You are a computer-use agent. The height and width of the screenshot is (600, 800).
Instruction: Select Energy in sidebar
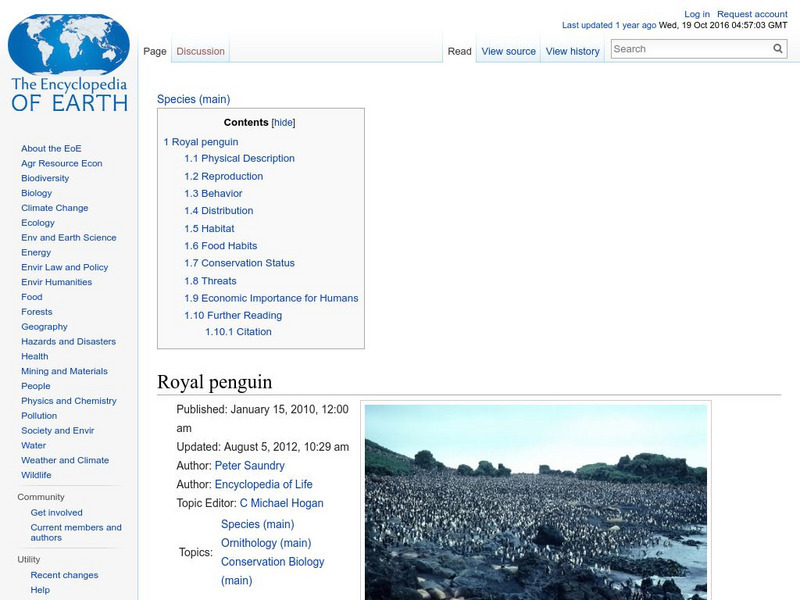tap(36, 252)
